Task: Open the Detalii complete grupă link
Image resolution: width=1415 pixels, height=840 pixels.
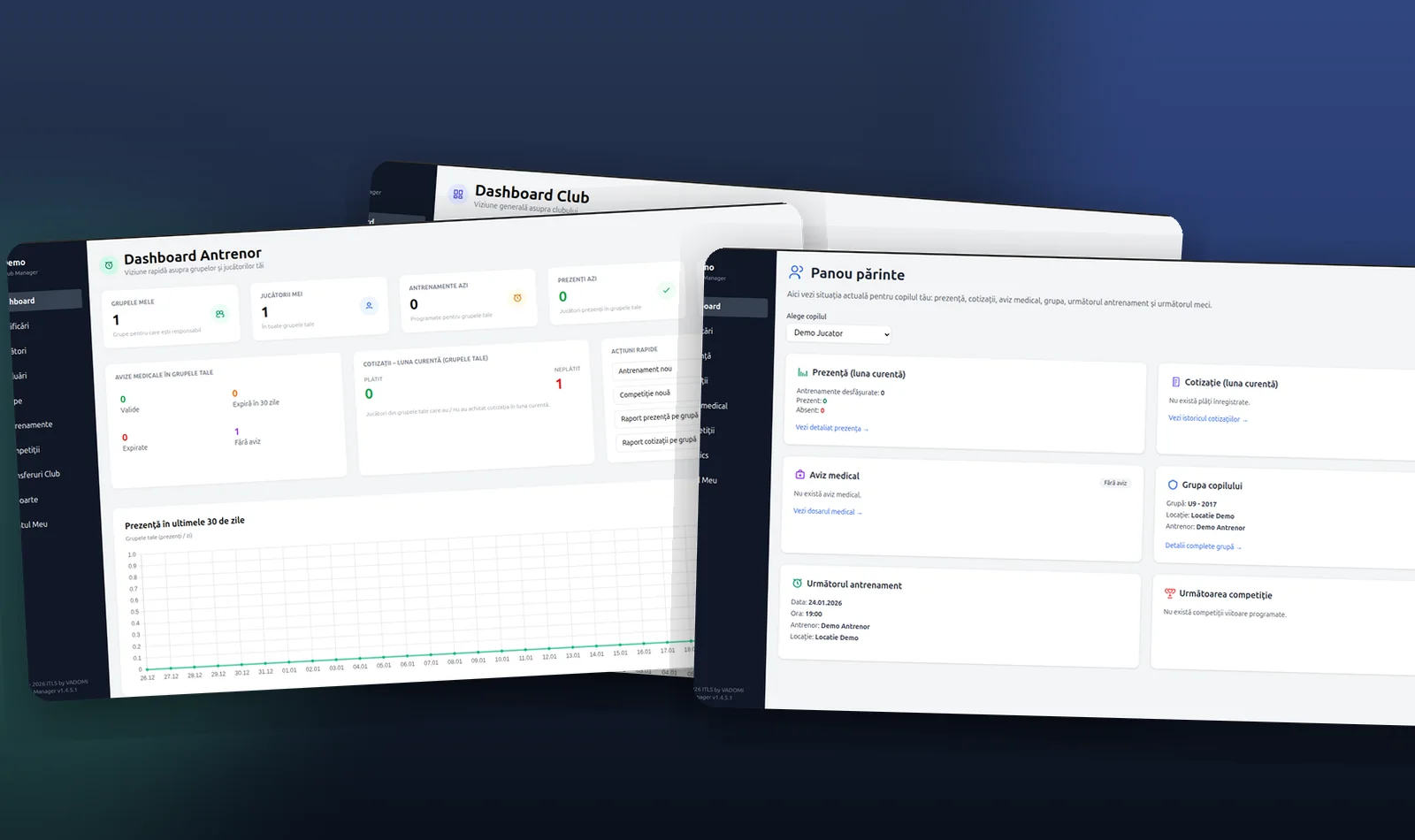Action: click(1203, 546)
